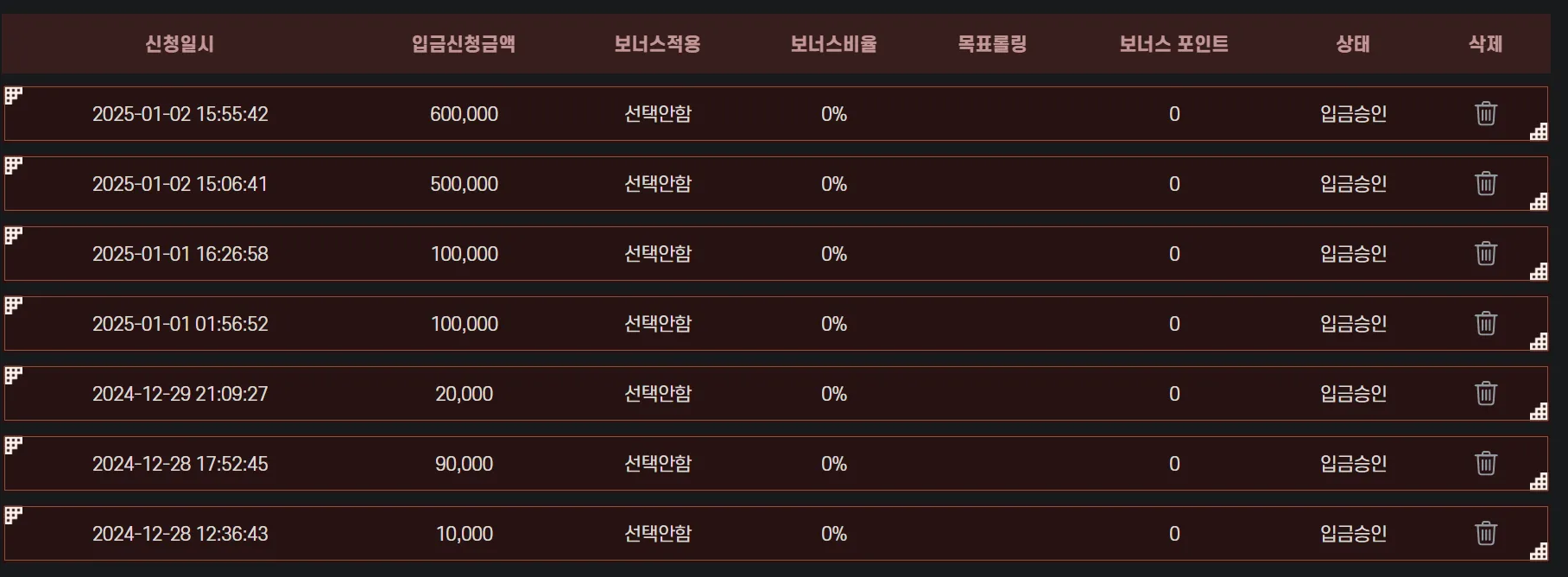Click trash icon on 2025-01-01 01:56:52 row
Screen dimensions: 1568x577
1485,323
